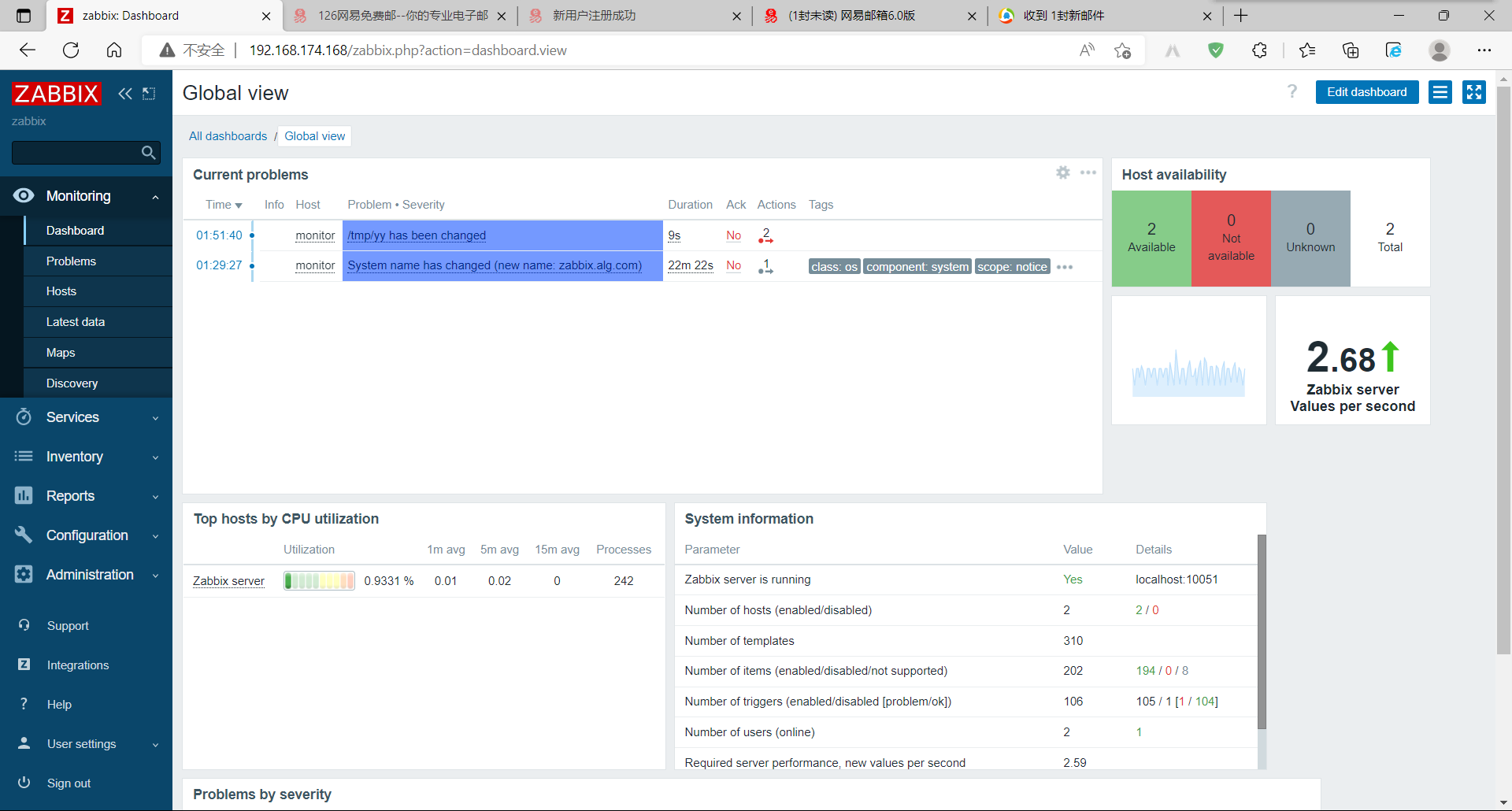Click the browser address bar URL
1512x811 pixels.
coord(408,50)
